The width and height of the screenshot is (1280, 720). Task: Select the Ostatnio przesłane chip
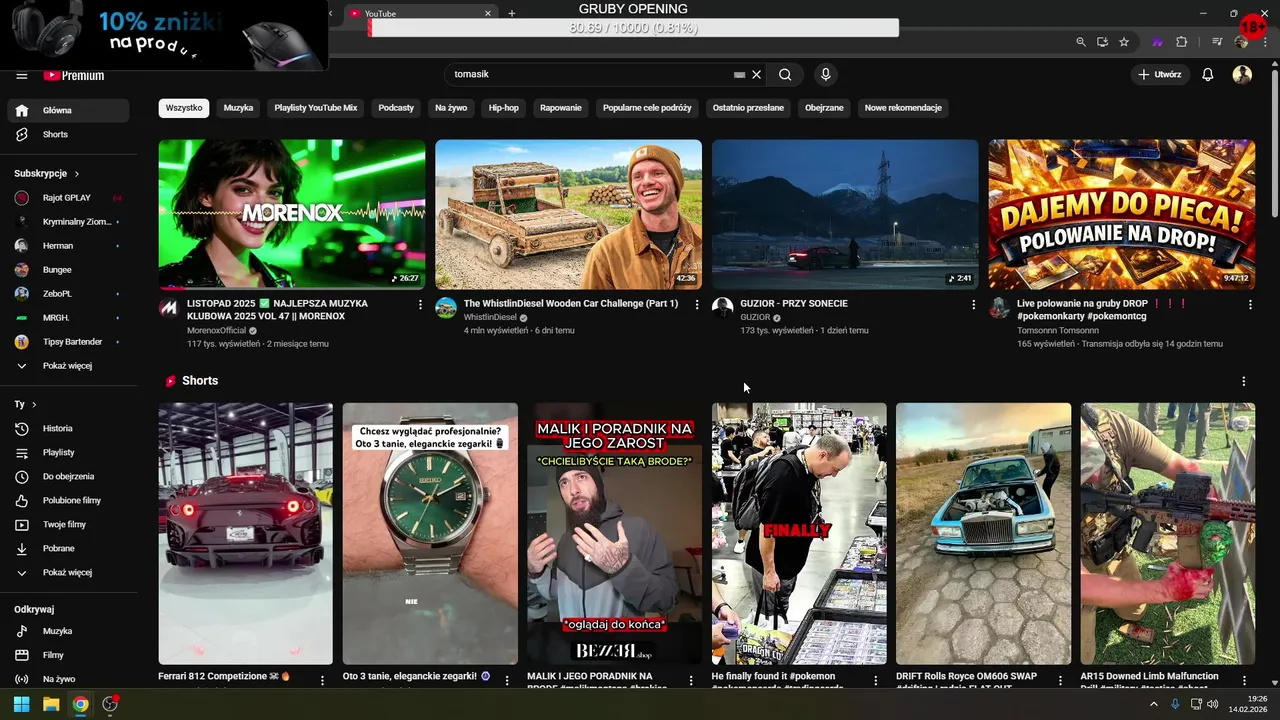pos(748,108)
